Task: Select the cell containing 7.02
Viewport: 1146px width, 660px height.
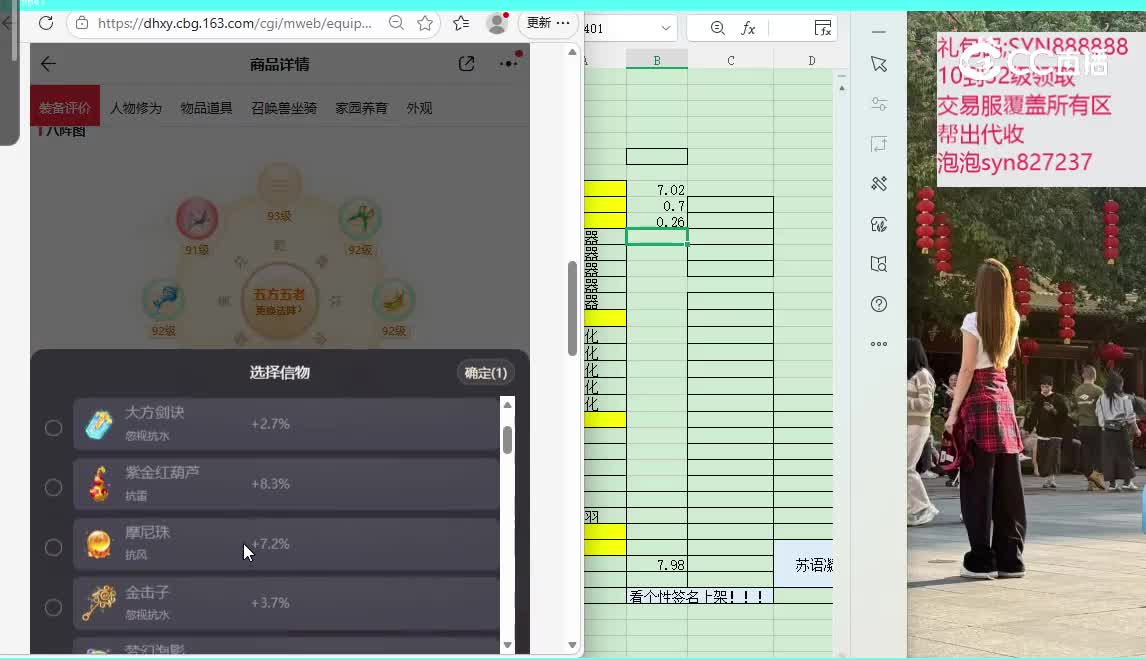Action: point(657,189)
